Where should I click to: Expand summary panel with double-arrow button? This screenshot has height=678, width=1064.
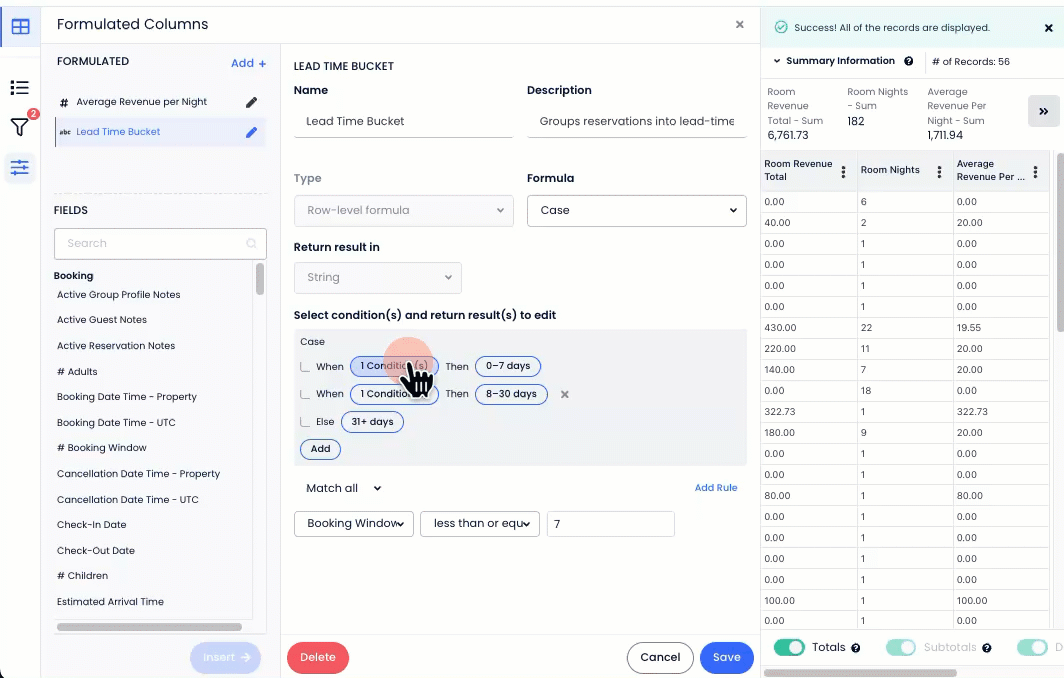pyautogui.click(x=1043, y=111)
